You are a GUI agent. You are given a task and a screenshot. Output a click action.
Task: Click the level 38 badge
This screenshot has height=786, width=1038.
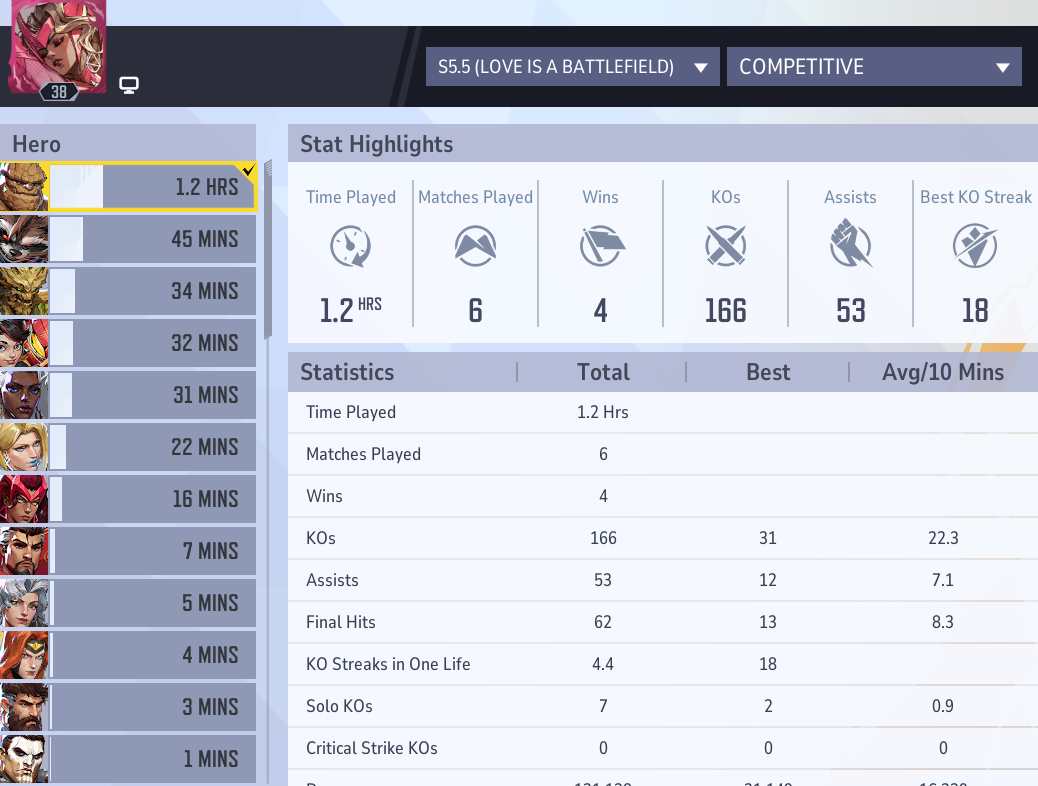coord(59,92)
